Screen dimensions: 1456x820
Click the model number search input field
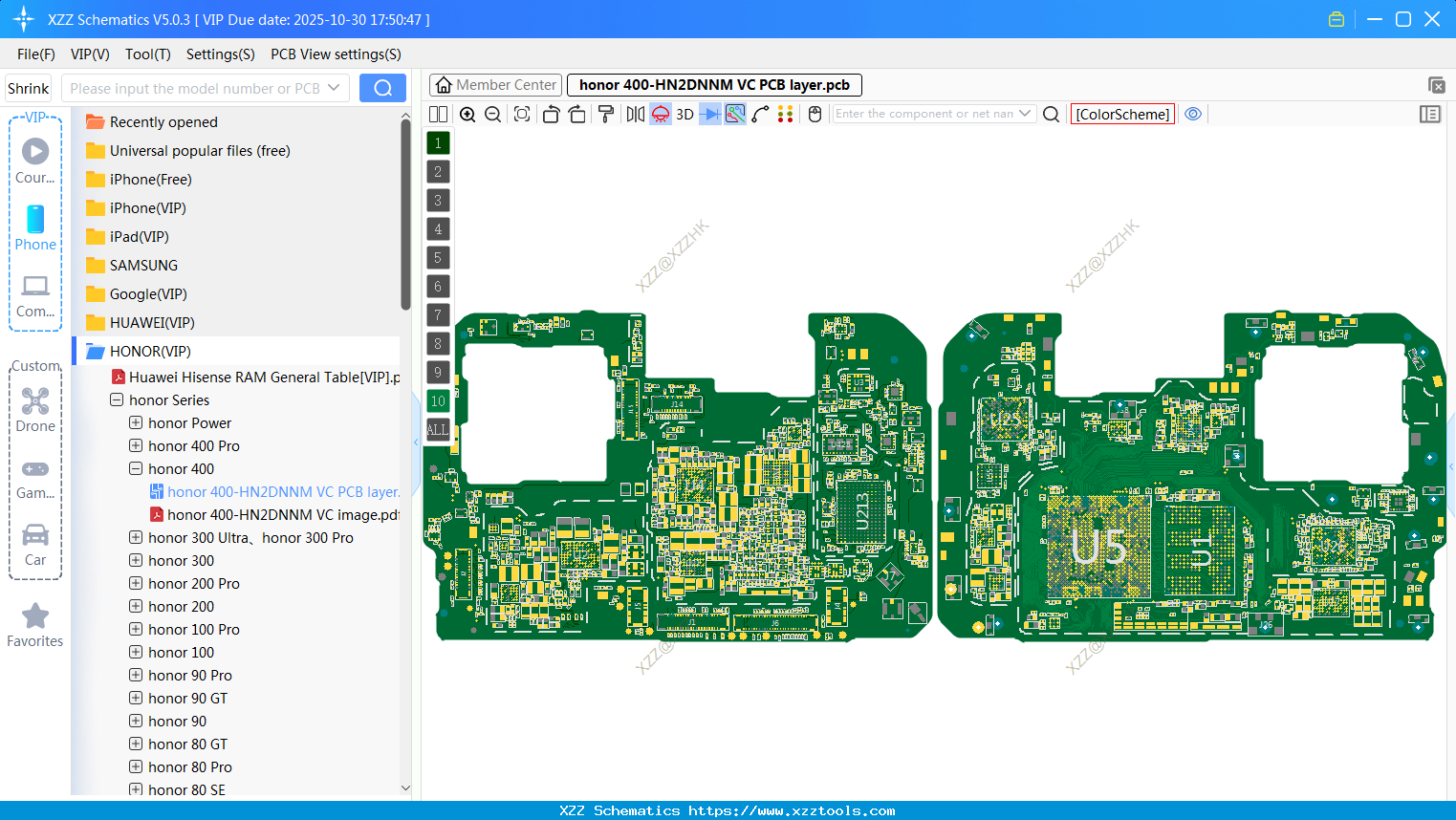pos(196,88)
